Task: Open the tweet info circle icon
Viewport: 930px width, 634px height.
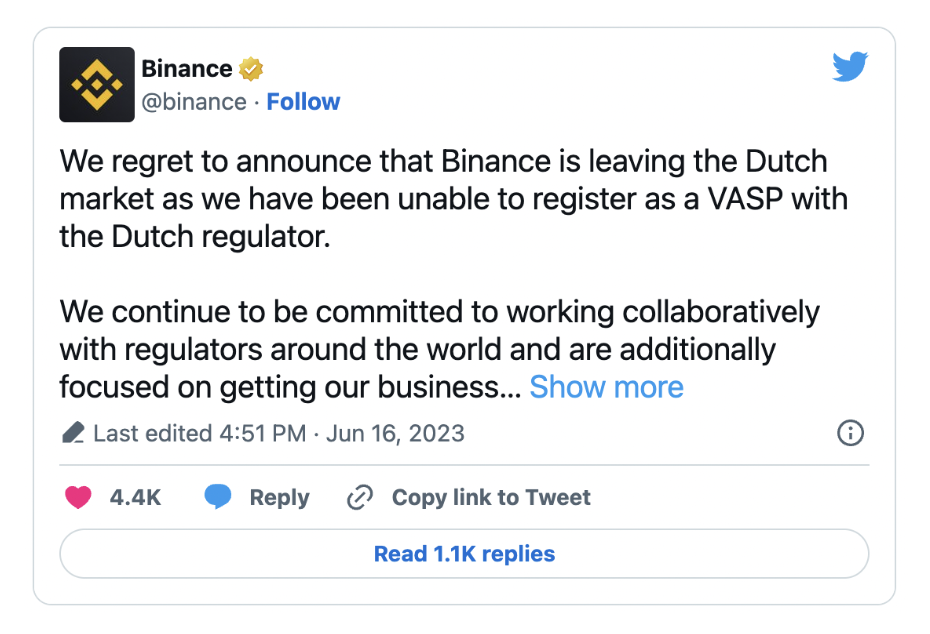Action: tap(851, 433)
